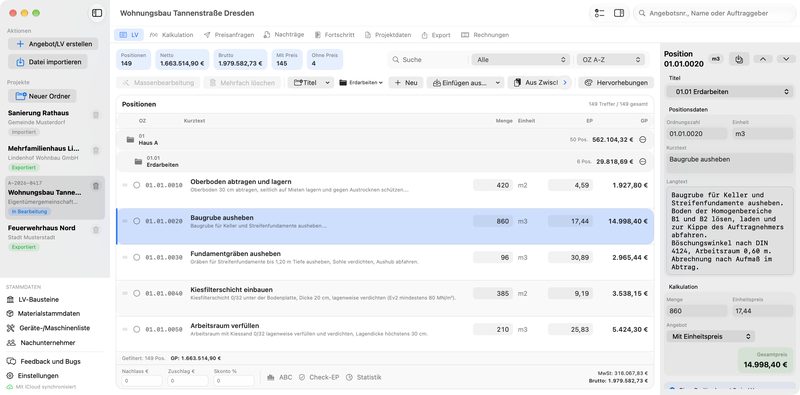Toggle the right inspector panel icon
This screenshot has height=395, width=800.
pyautogui.click(x=619, y=13)
